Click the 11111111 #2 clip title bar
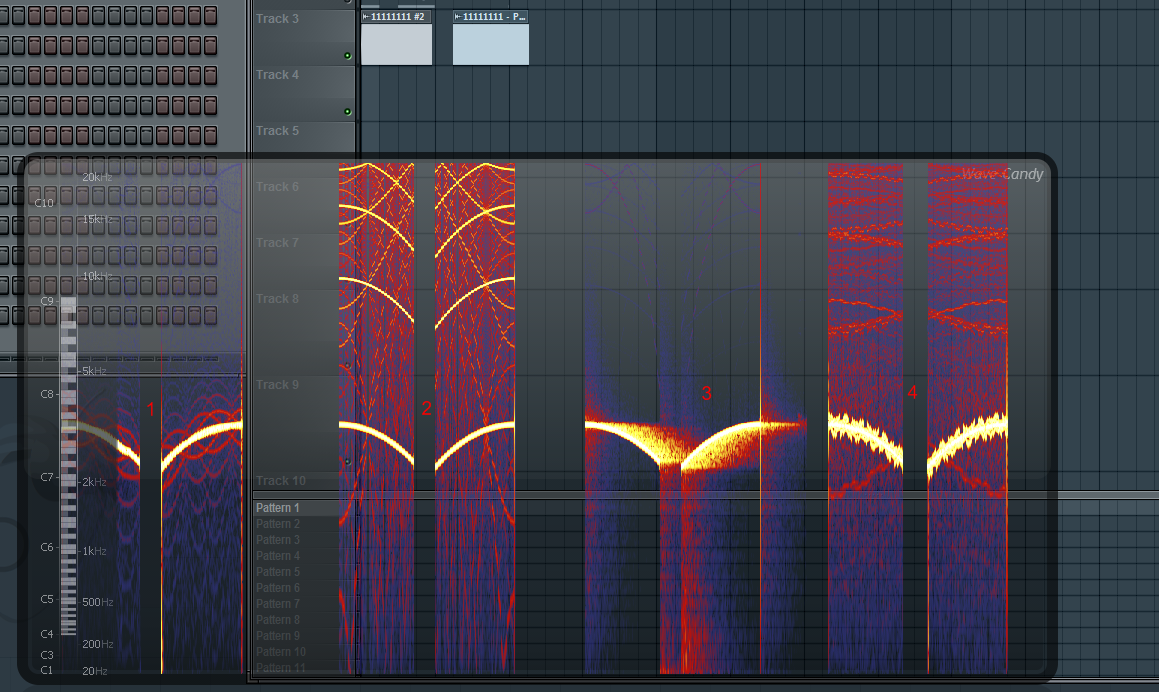Image resolution: width=1159 pixels, height=692 pixels. click(396, 16)
